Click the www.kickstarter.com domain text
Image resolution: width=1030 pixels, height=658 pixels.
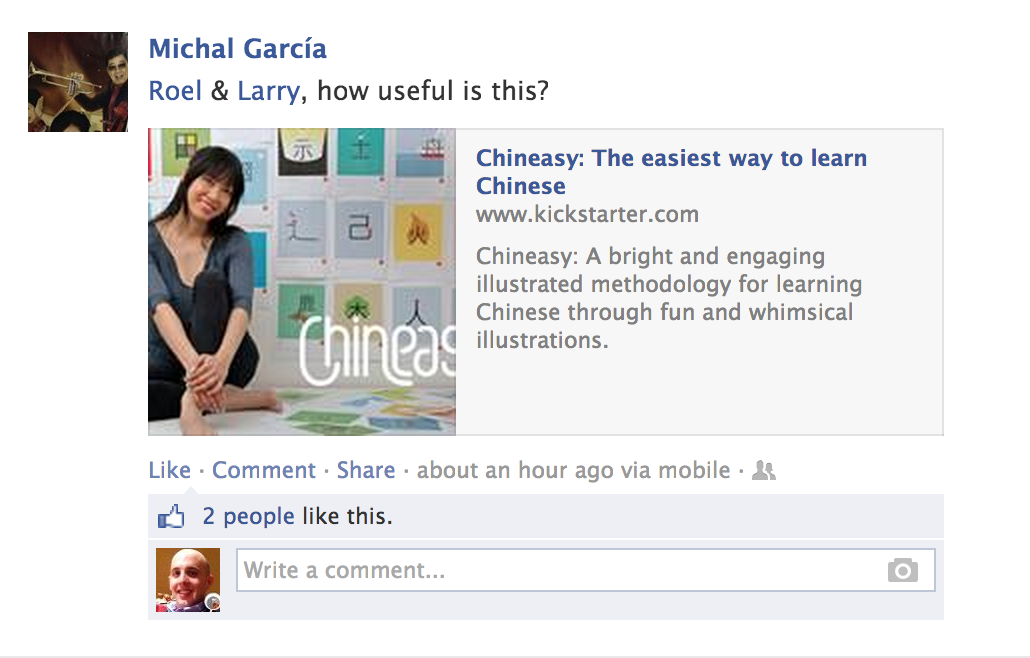(587, 214)
